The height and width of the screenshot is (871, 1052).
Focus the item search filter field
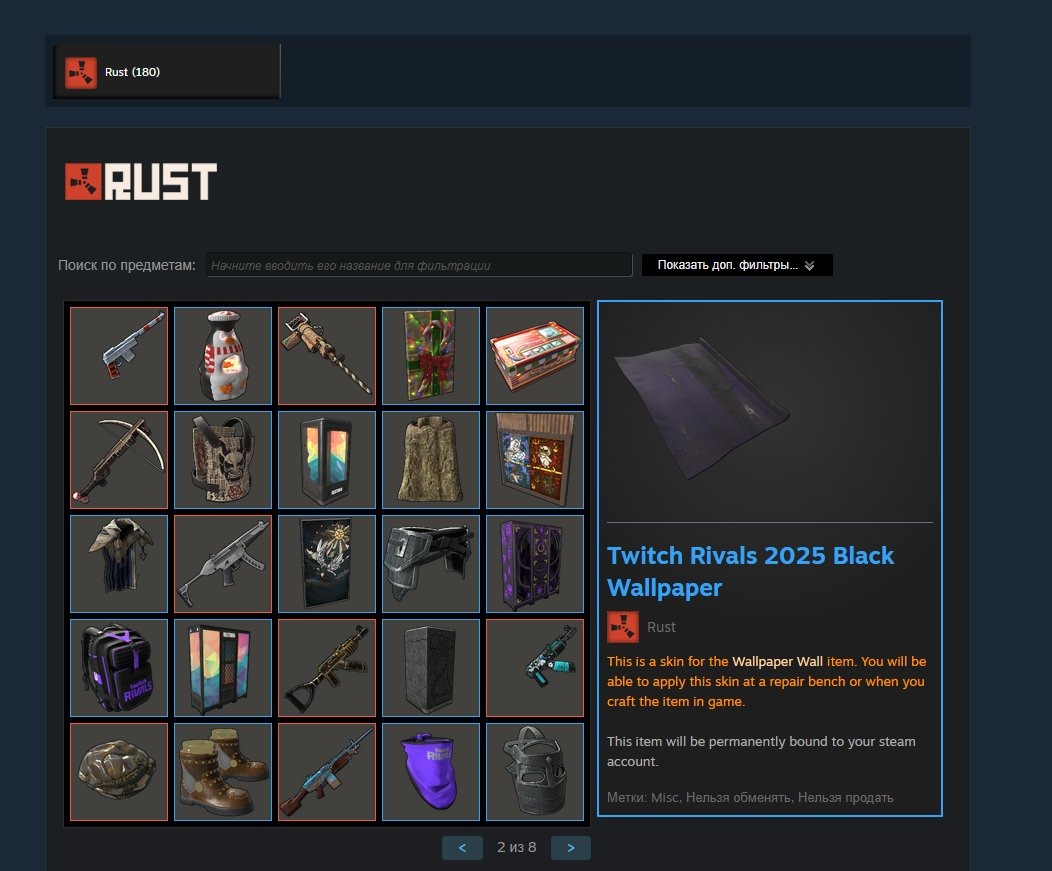coord(419,265)
